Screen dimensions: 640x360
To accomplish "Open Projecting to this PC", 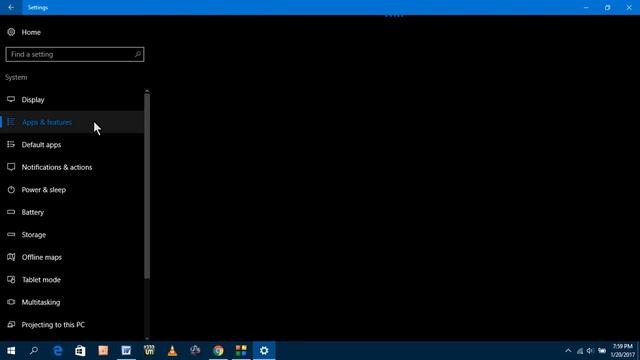I will click(x=72, y=324).
